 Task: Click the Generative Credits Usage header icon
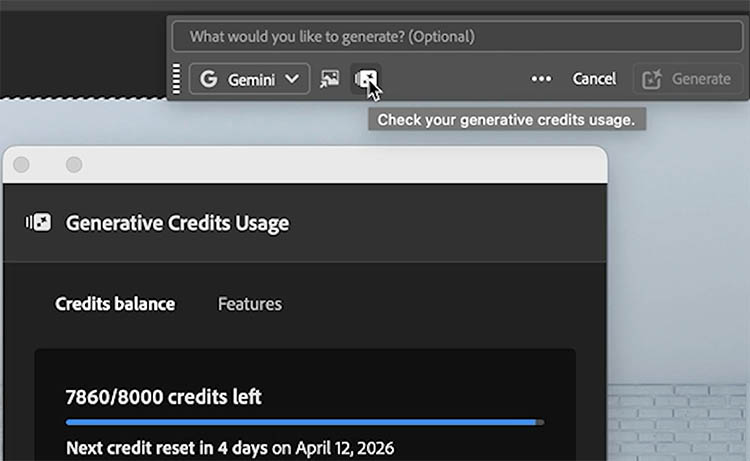[x=38, y=223]
